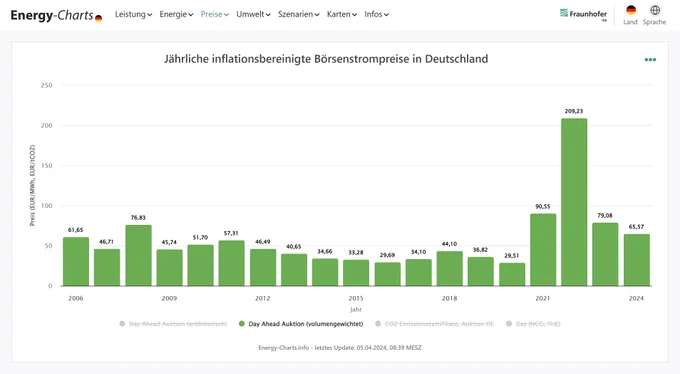Click the 2023 bar labeled 79,08

coord(605,254)
